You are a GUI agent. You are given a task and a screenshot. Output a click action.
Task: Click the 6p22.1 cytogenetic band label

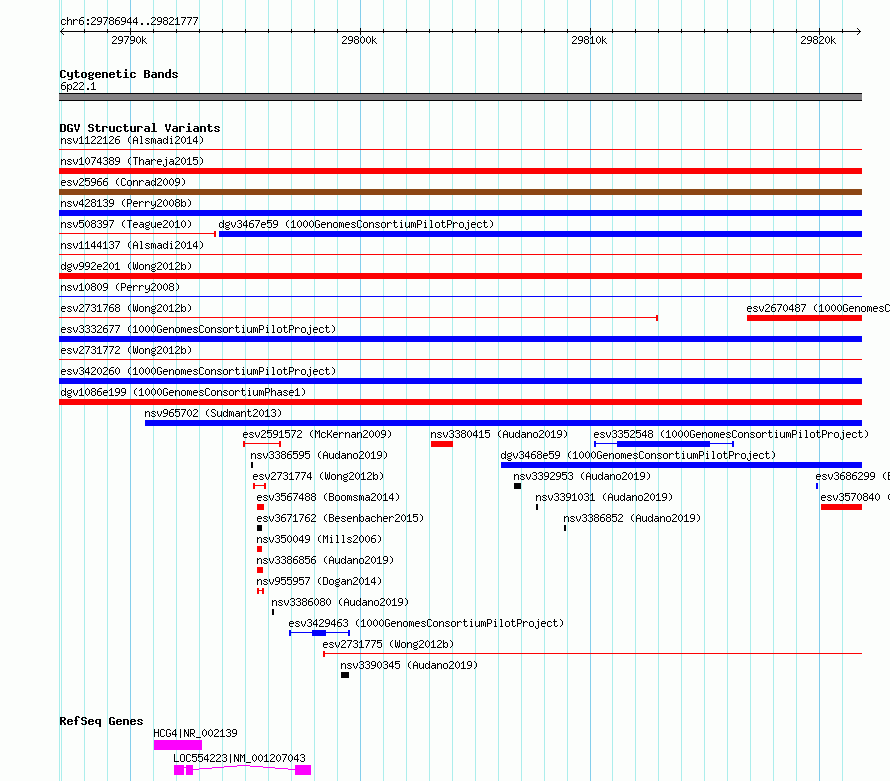78,86
